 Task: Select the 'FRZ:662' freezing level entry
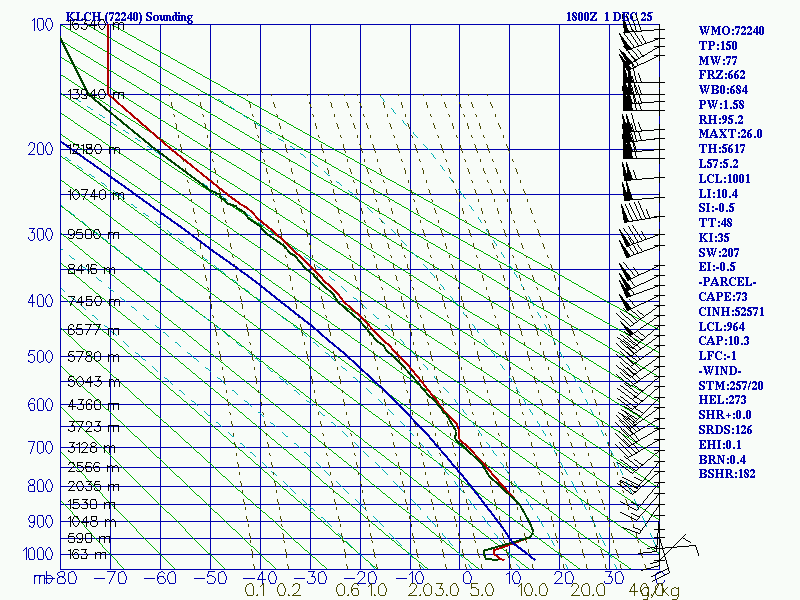[x=722, y=75]
